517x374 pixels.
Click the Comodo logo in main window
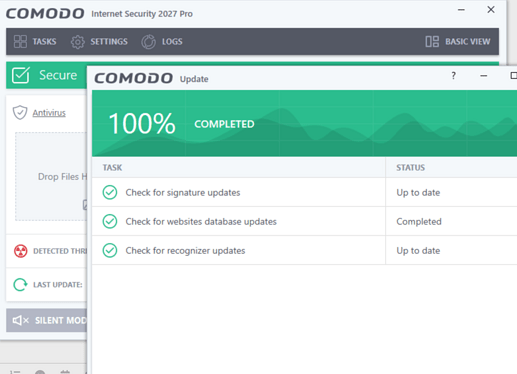(x=45, y=13)
